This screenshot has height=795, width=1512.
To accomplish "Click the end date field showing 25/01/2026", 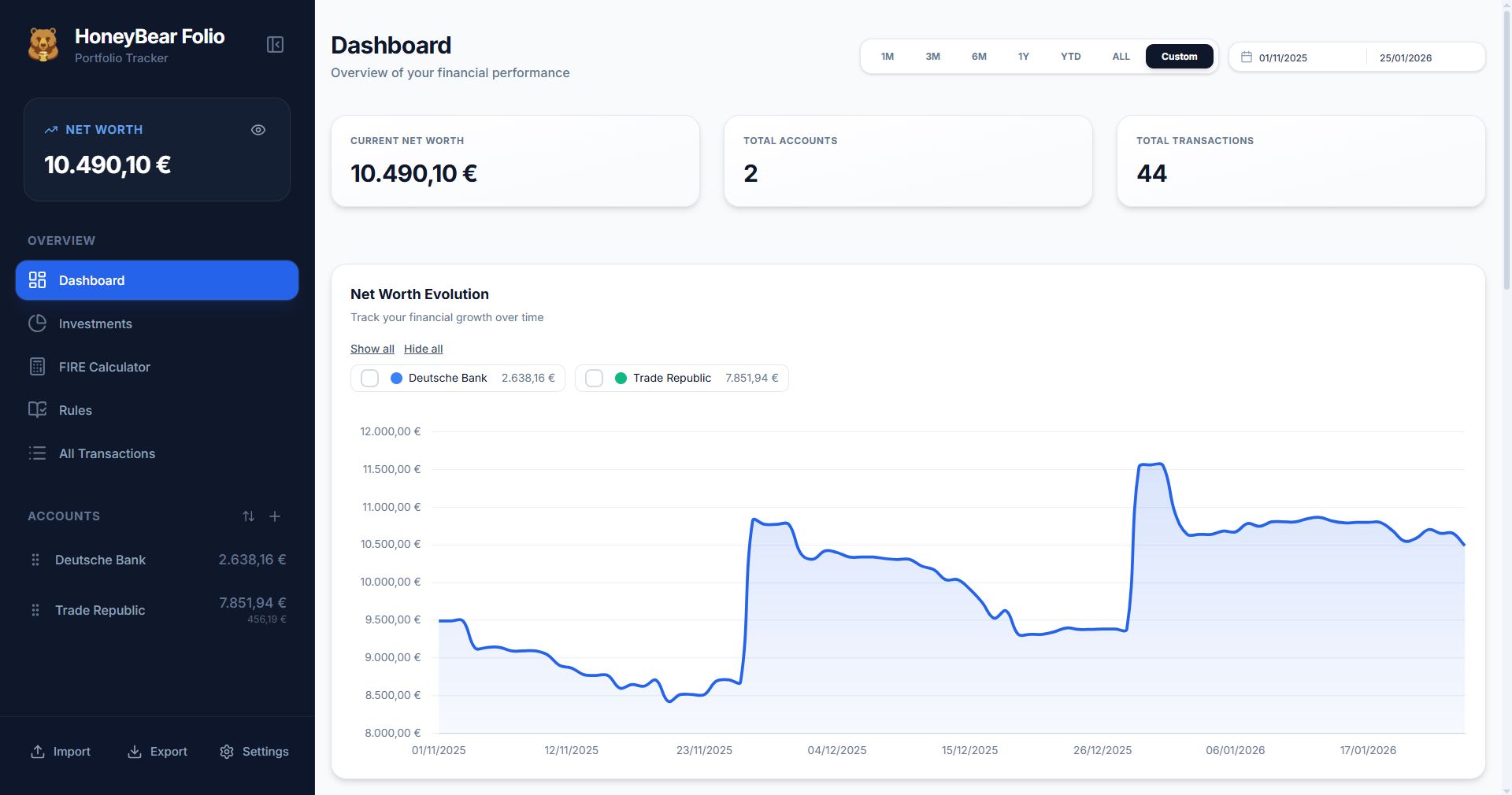I will (x=1406, y=57).
